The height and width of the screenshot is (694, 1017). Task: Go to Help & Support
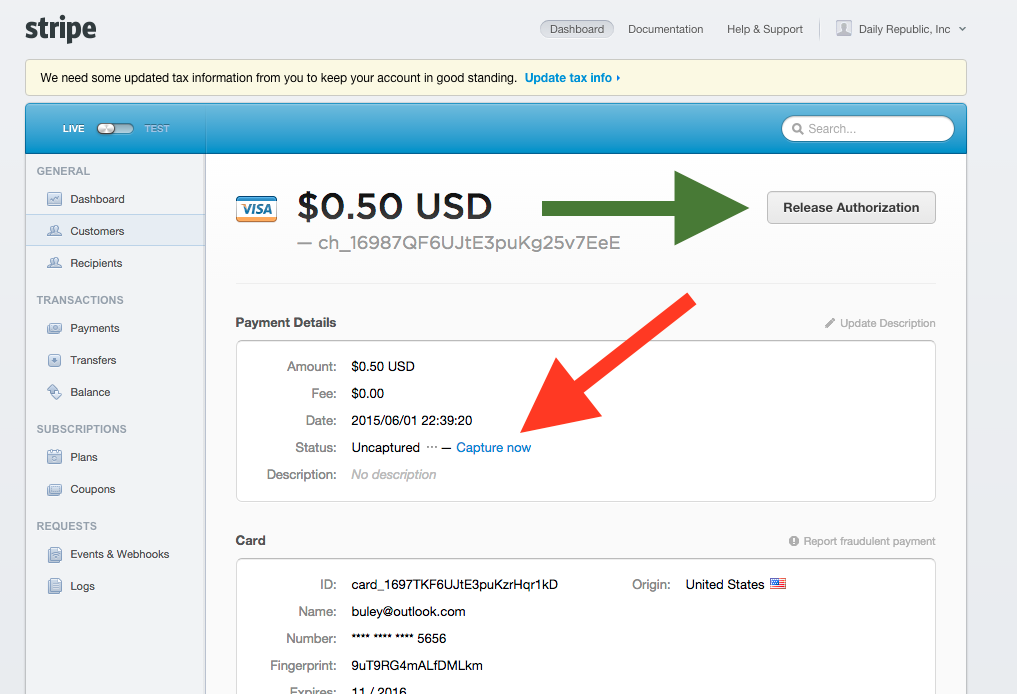point(764,29)
